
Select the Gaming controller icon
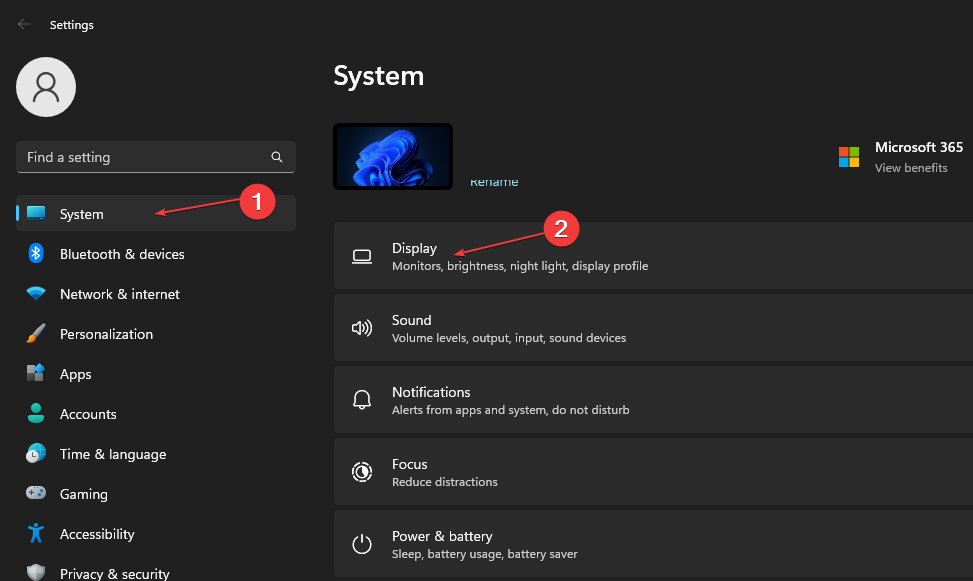click(36, 494)
